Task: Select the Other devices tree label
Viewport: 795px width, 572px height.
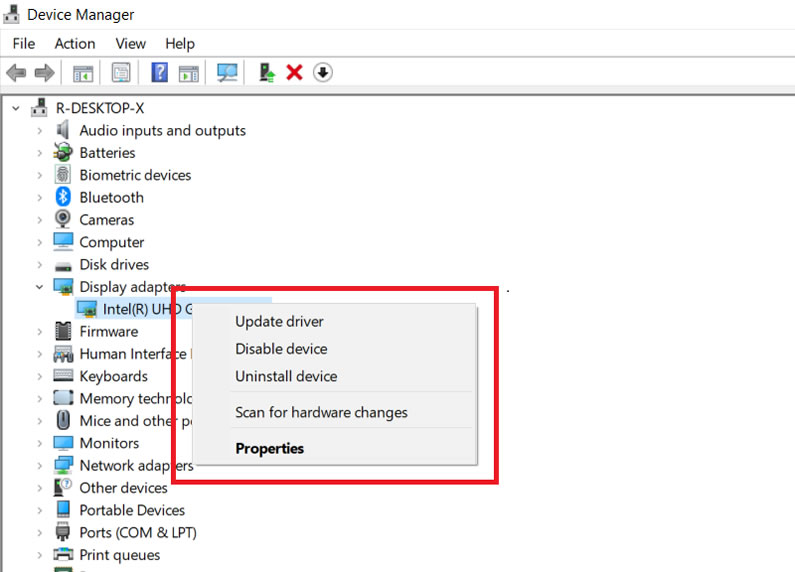Action: click(x=124, y=488)
